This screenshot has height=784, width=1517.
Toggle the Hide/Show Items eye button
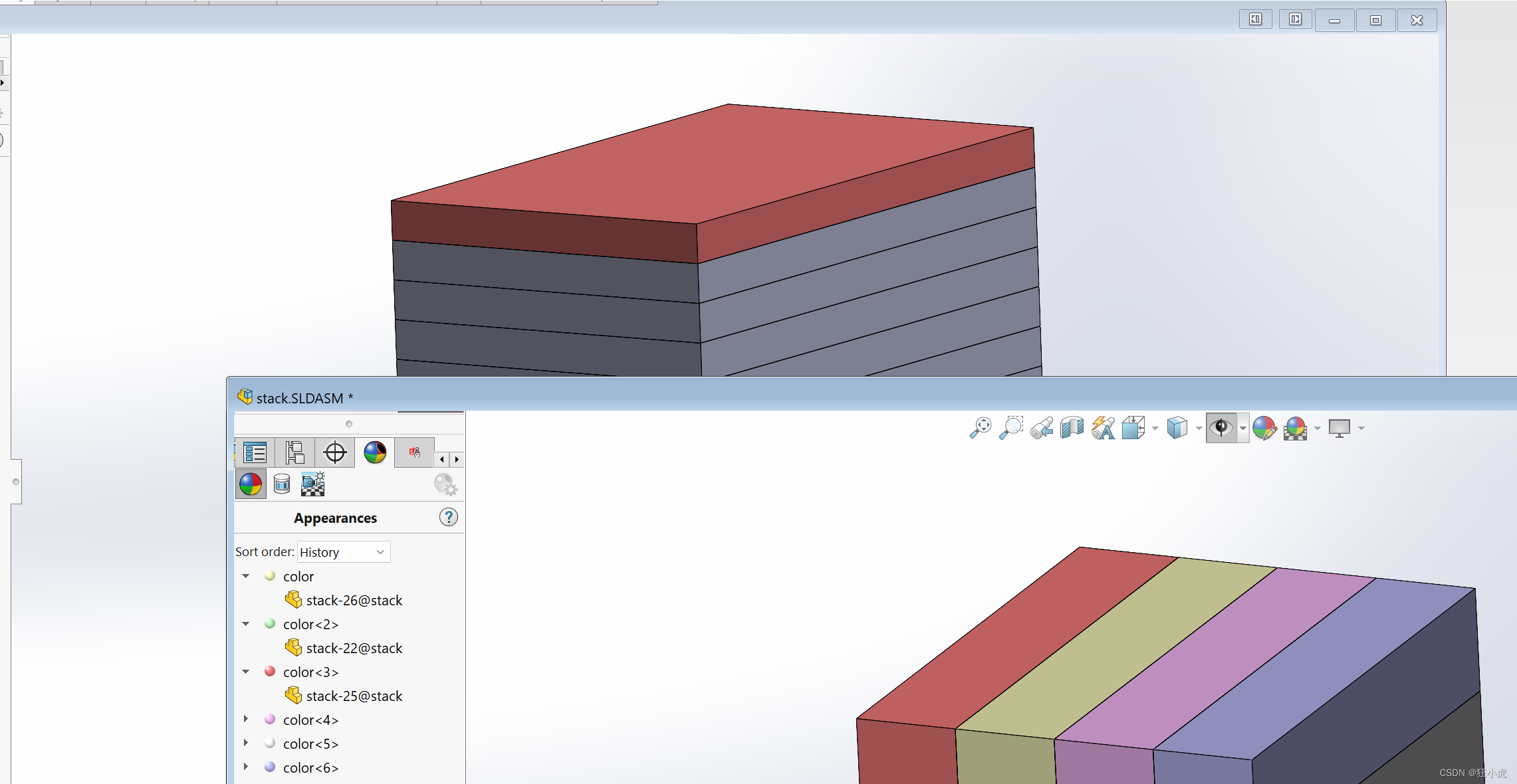pyautogui.click(x=1221, y=427)
